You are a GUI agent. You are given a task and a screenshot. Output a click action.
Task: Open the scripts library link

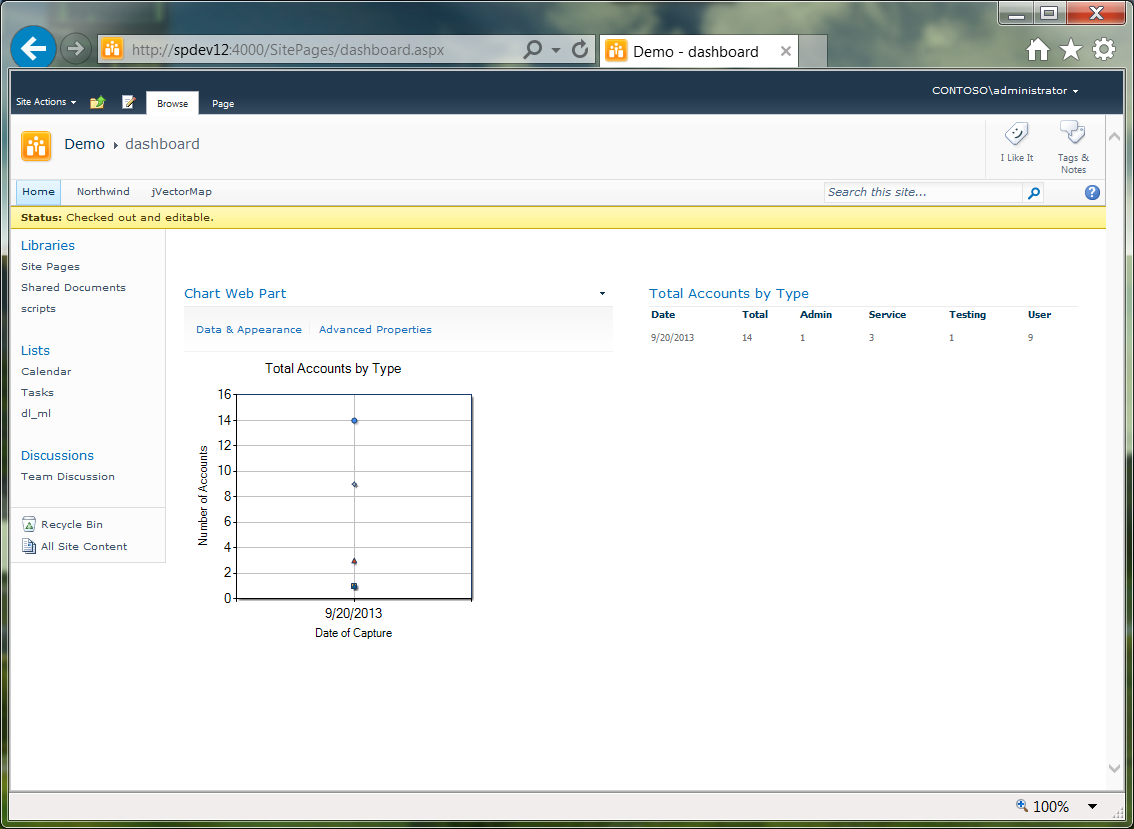[38, 308]
